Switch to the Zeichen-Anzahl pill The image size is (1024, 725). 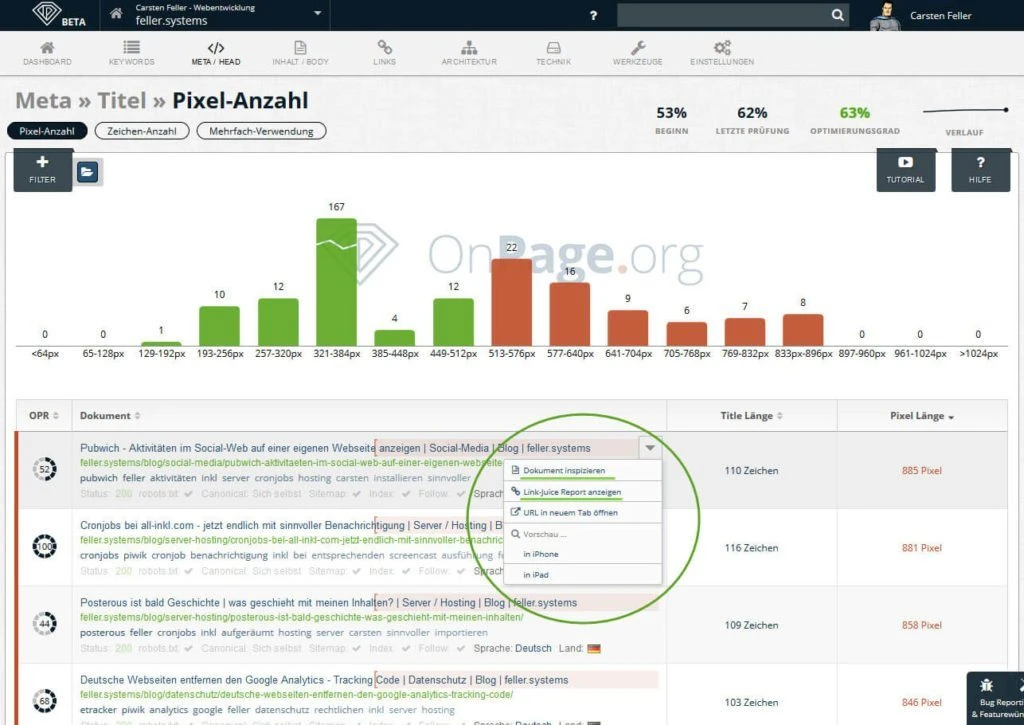click(x=142, y=131)
